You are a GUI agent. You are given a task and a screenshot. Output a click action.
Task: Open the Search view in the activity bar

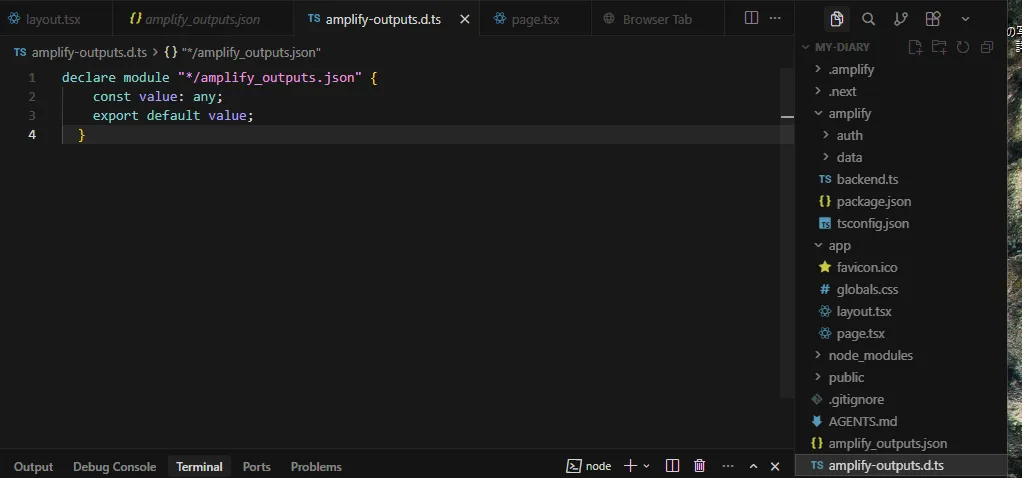tap(868, 19)
